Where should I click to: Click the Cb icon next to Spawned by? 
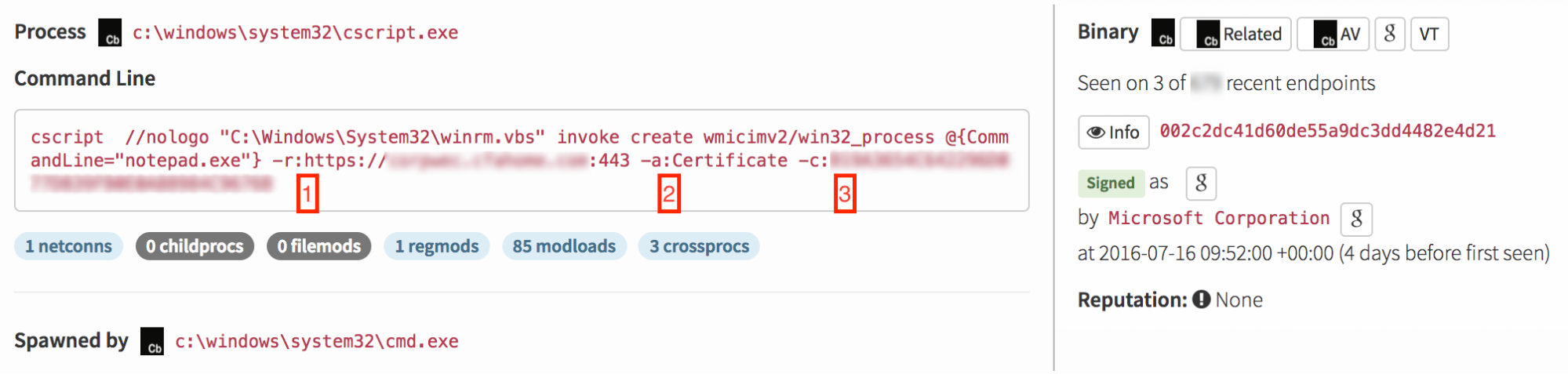(152, 342)
